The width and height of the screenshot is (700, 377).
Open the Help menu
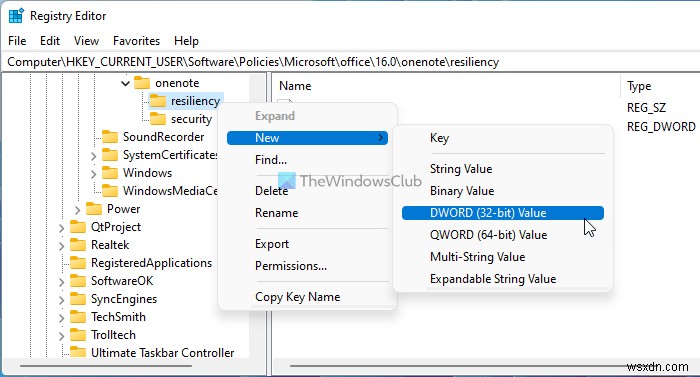[x=186, y=41]
